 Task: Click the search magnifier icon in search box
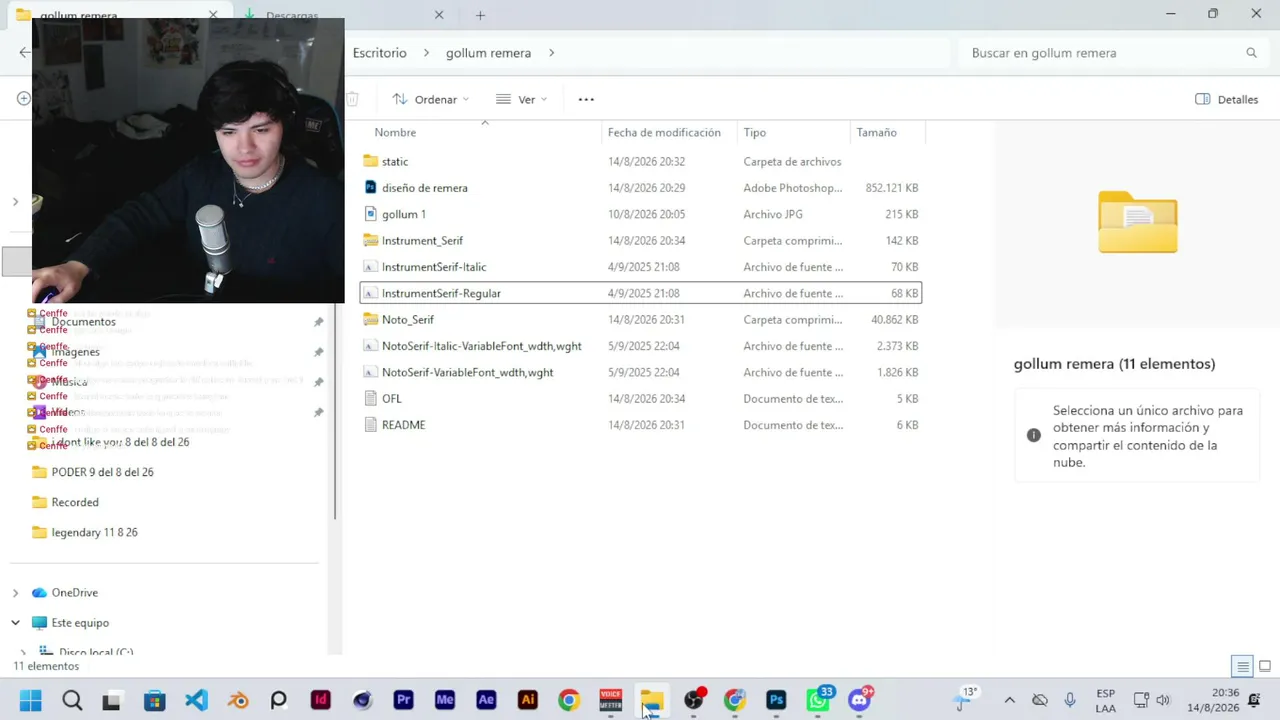(1251, 53)
